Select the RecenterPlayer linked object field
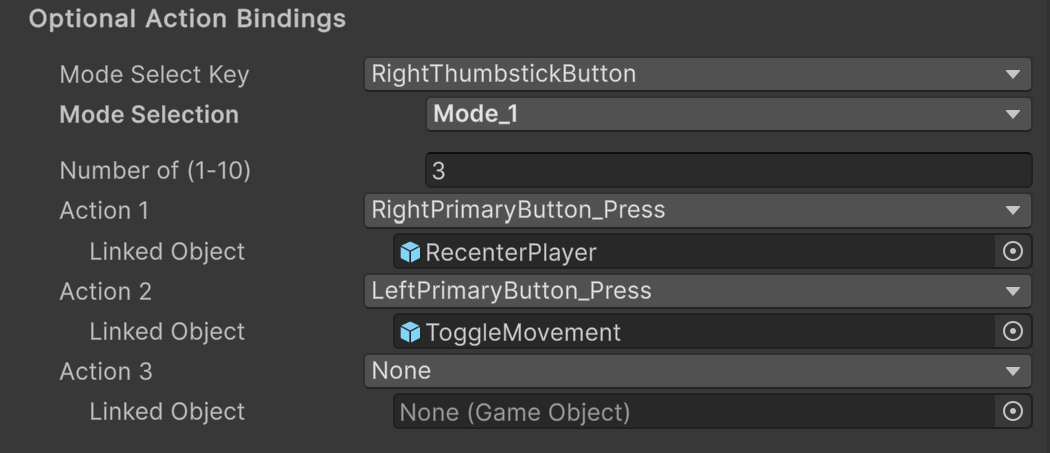The width and height of the screenshot is (1050, 453). [x=700, y=252]
